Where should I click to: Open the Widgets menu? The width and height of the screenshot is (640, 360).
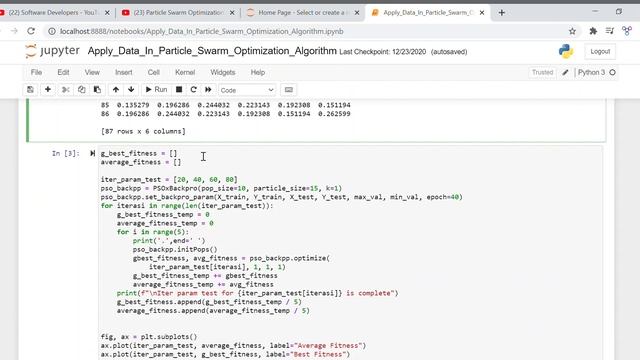(x=223, y=72)
